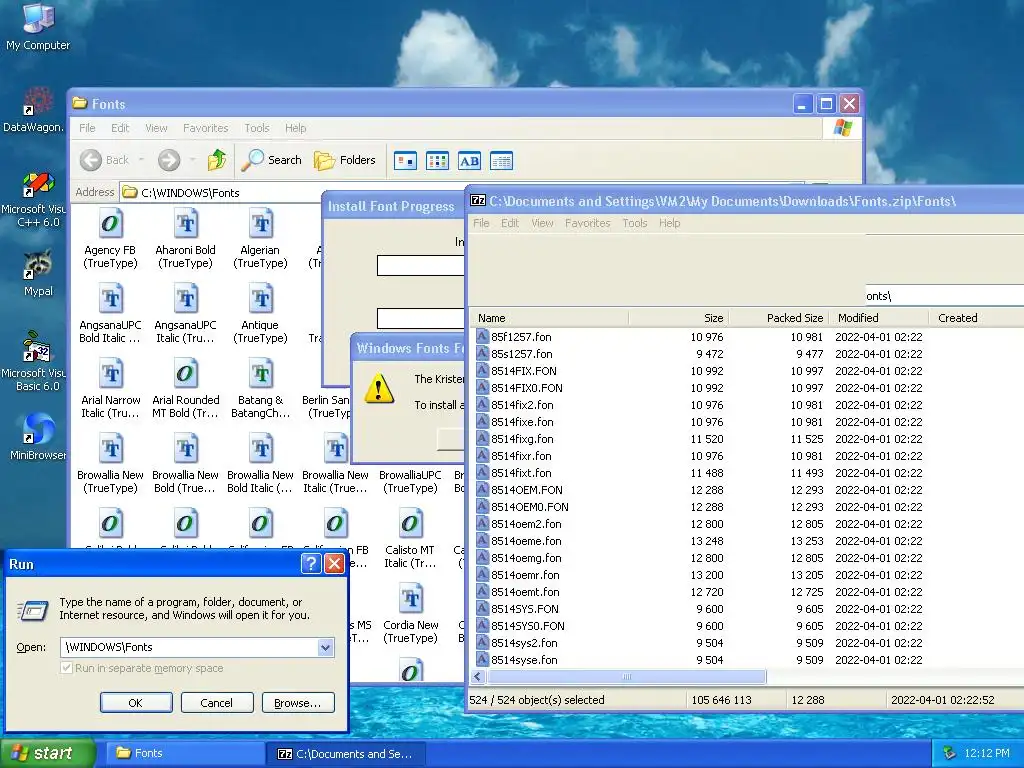Screen dimensions: 1024x768
Task: Sort 7-Zip list by Modified column
Action: (878, 318)
